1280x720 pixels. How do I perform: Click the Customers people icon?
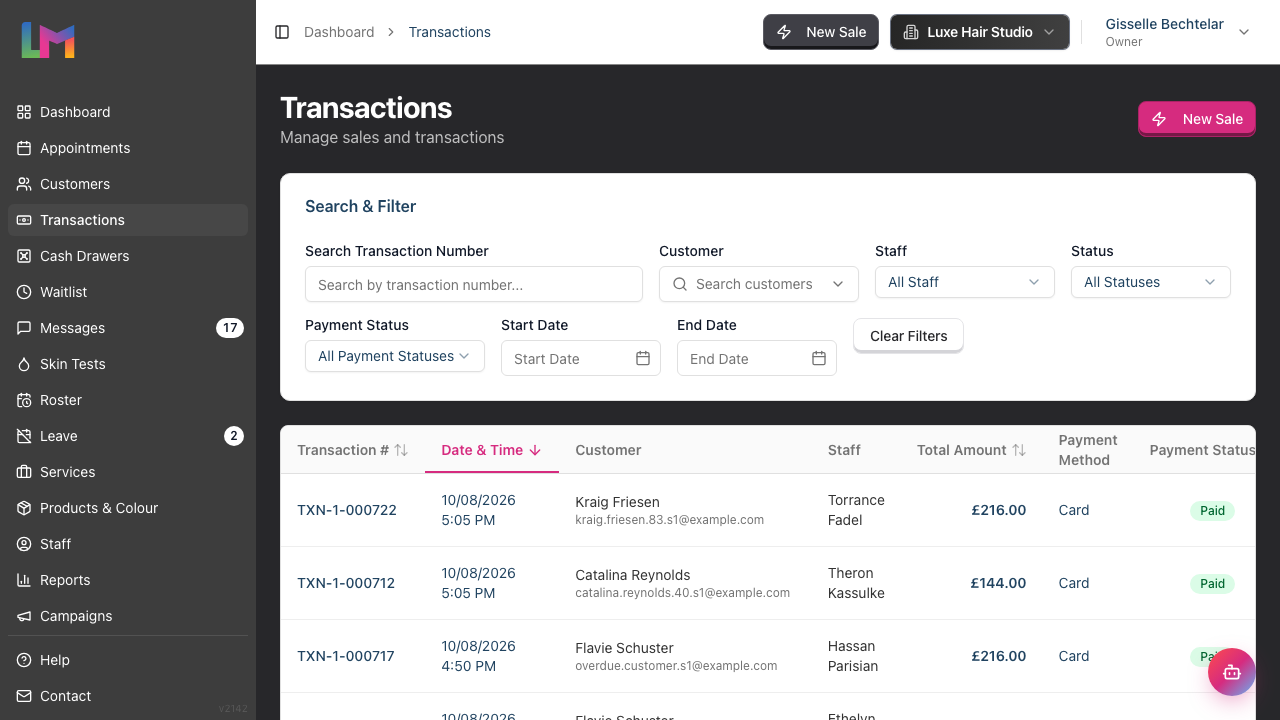24,184
